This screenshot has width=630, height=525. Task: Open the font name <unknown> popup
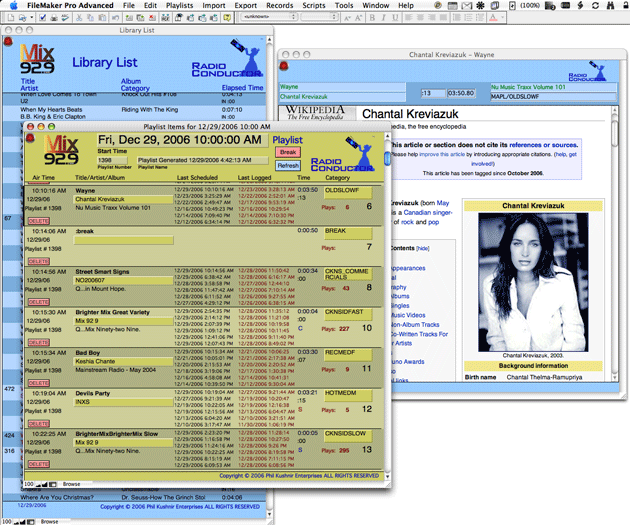click(269, 17)
